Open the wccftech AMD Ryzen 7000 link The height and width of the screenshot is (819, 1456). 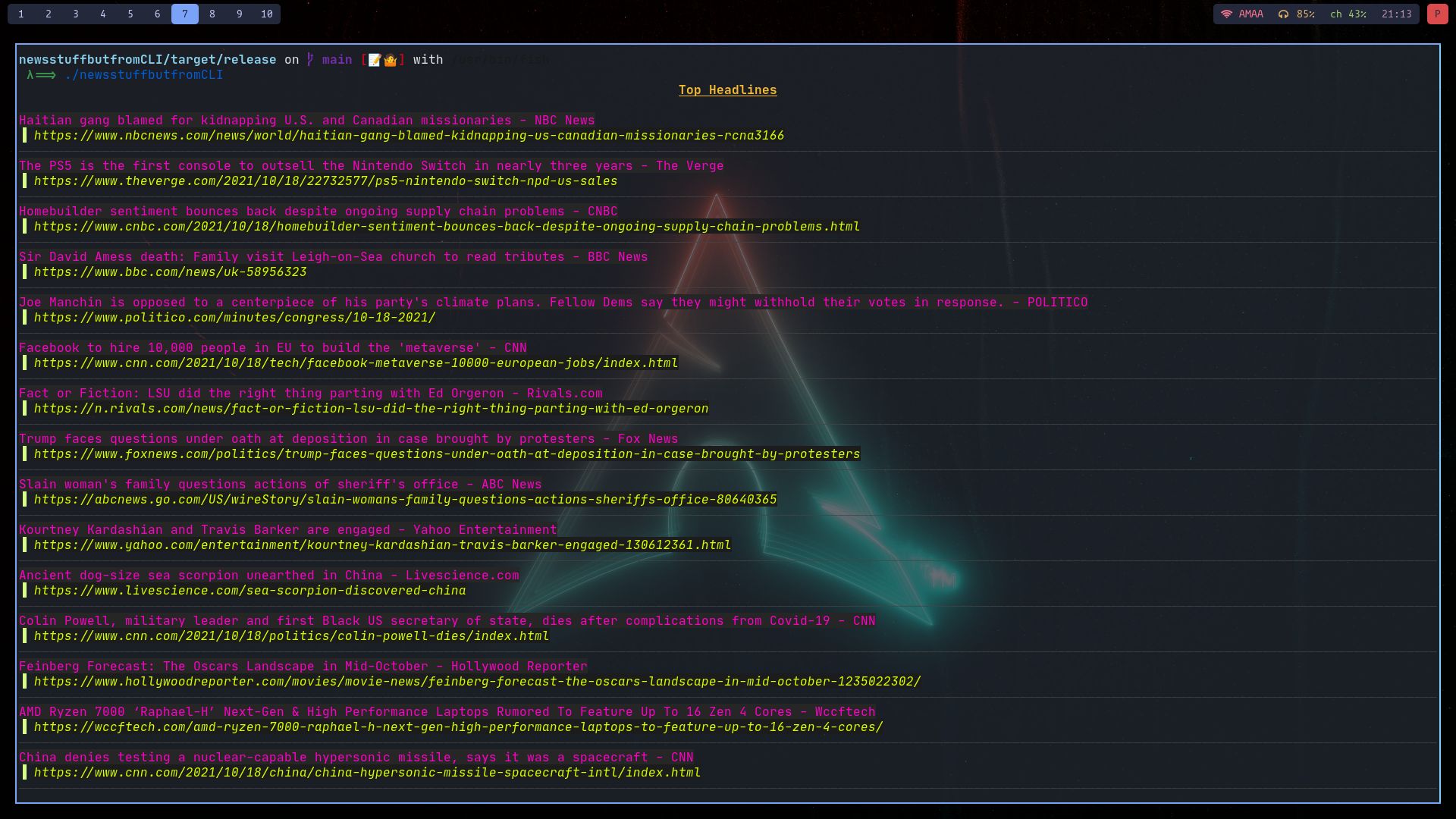coord(458,727)
